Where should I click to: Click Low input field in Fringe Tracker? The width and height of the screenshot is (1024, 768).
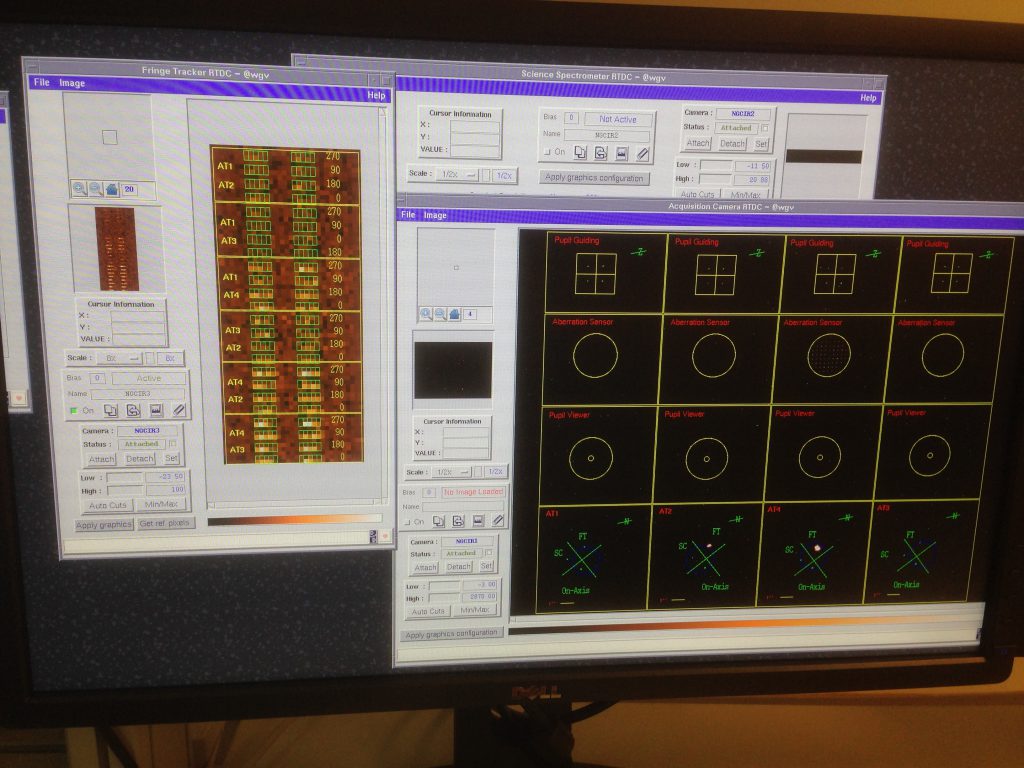point(125,477)
